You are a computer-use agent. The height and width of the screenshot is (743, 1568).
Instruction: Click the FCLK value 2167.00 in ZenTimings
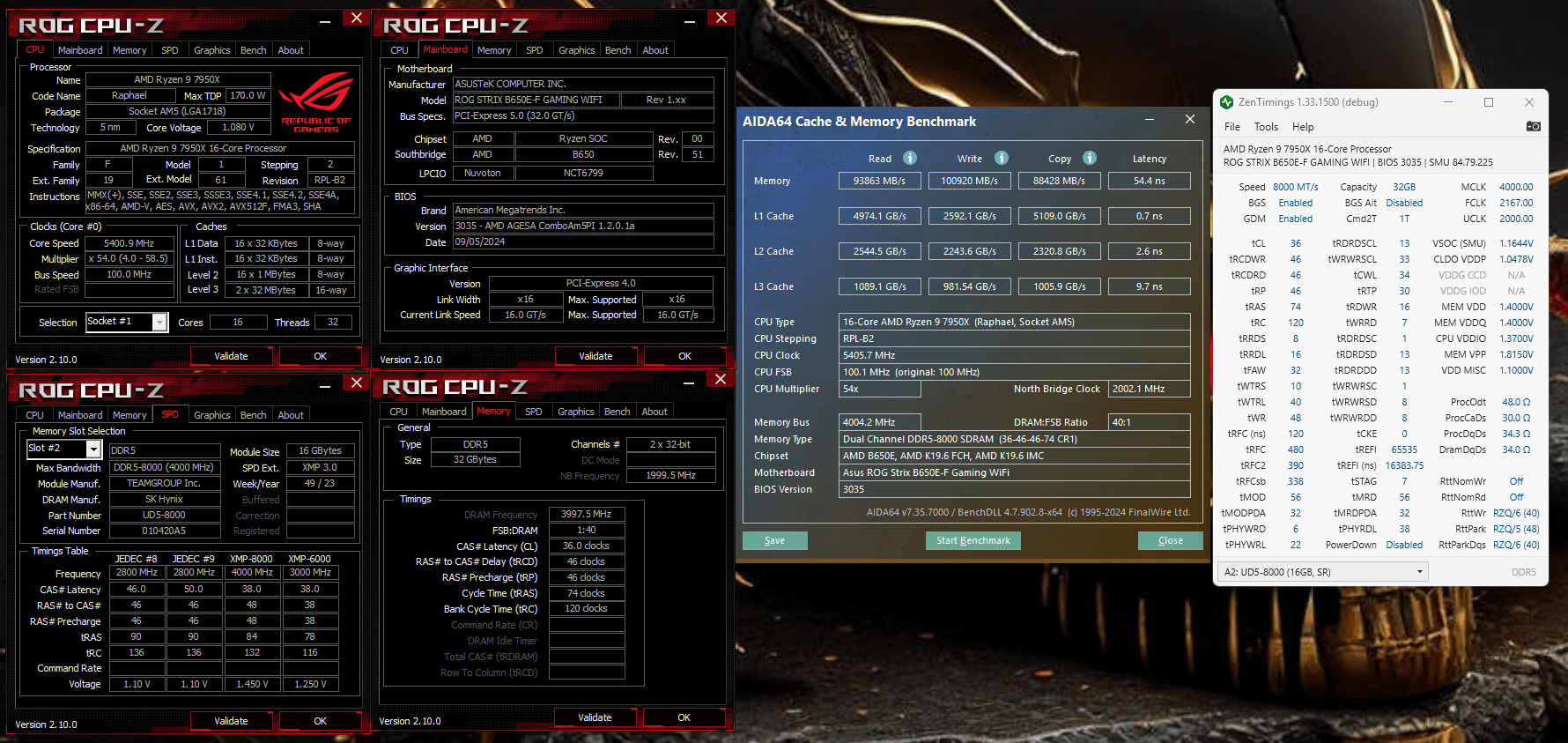(x=1516, y=203)
